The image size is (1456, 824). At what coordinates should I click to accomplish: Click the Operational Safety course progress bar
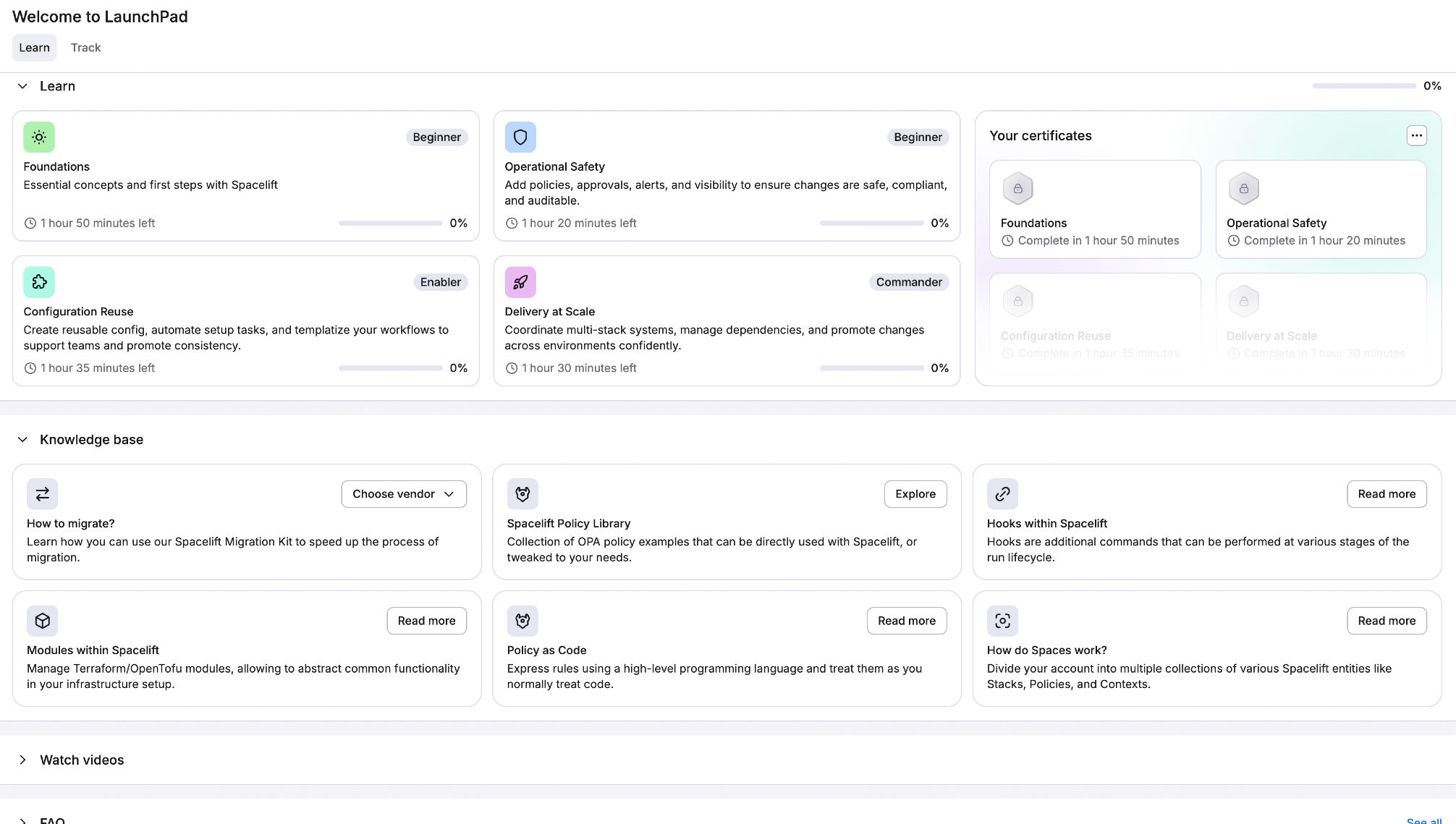871,224
